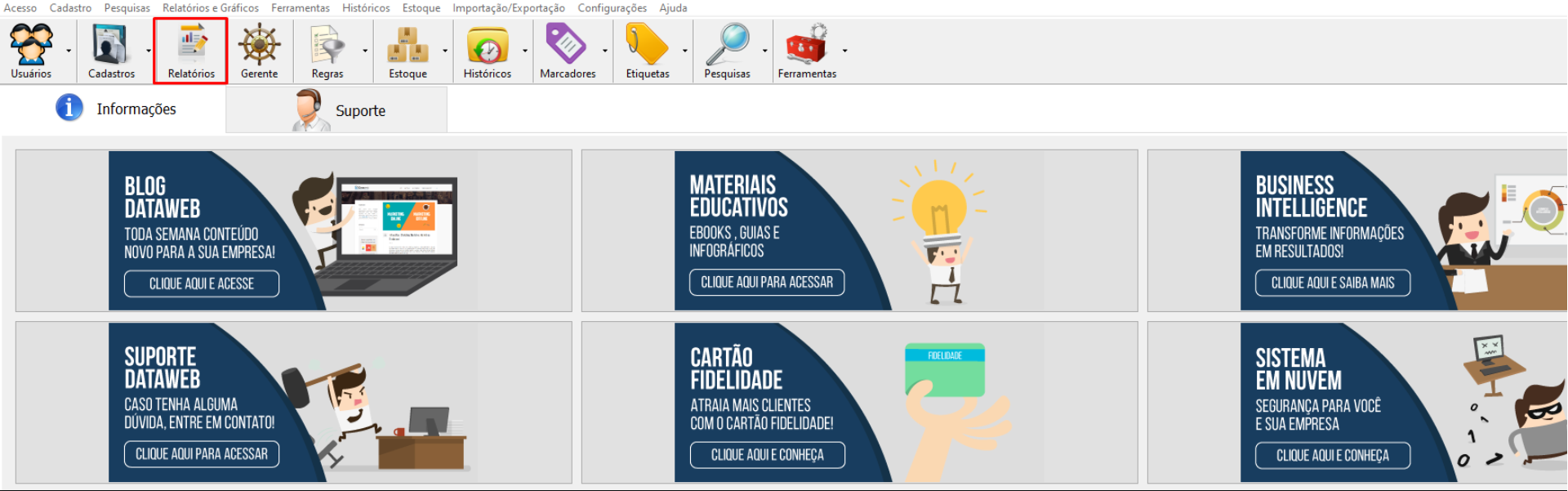Viewport: 1568px width, 491px height.
Task: Open the Ferramentas menu in menu bar
Action: tap(301, 8)
